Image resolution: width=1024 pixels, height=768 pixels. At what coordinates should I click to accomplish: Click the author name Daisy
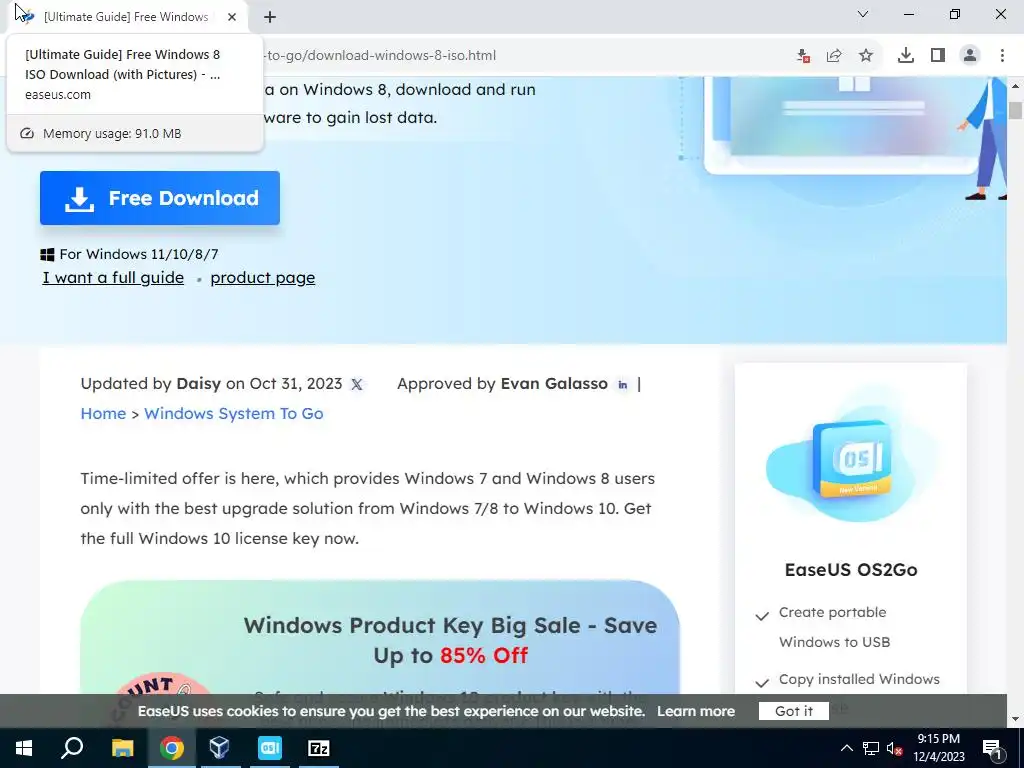coord(199,383)
